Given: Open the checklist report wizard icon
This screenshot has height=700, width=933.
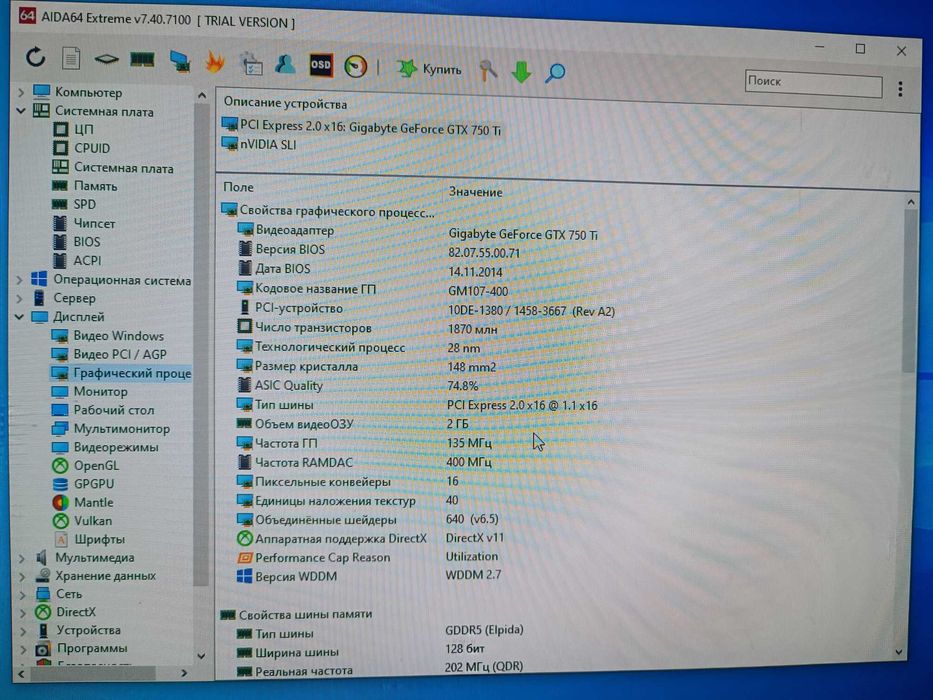Looking at the screenshot, I should (x=251, y=63).
